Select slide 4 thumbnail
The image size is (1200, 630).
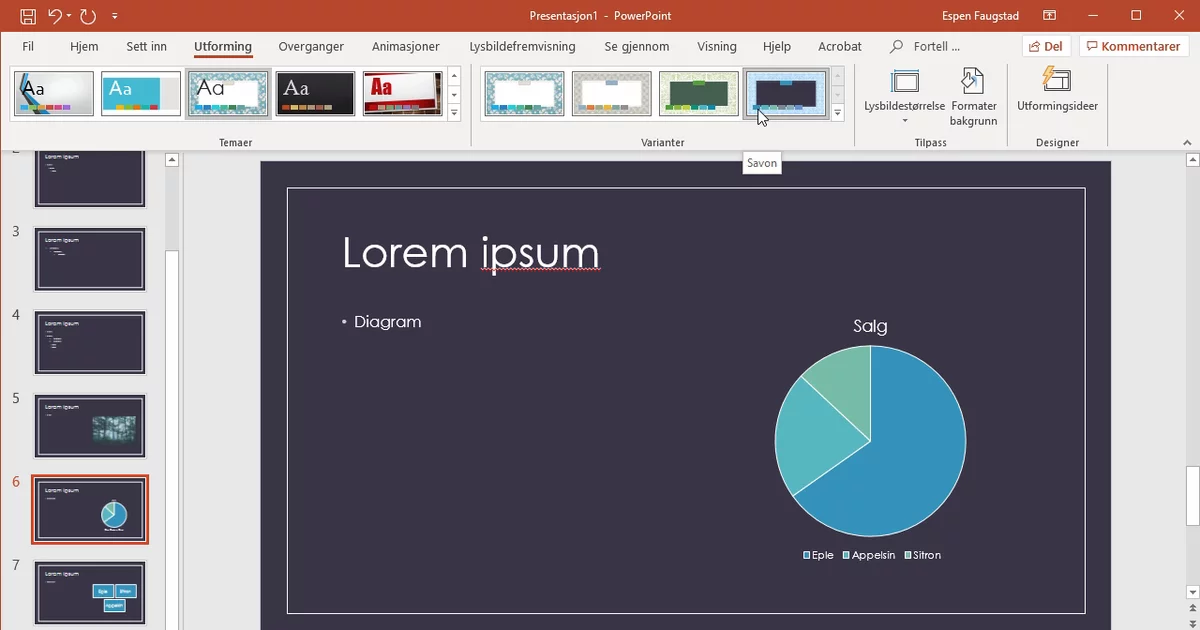90,343
